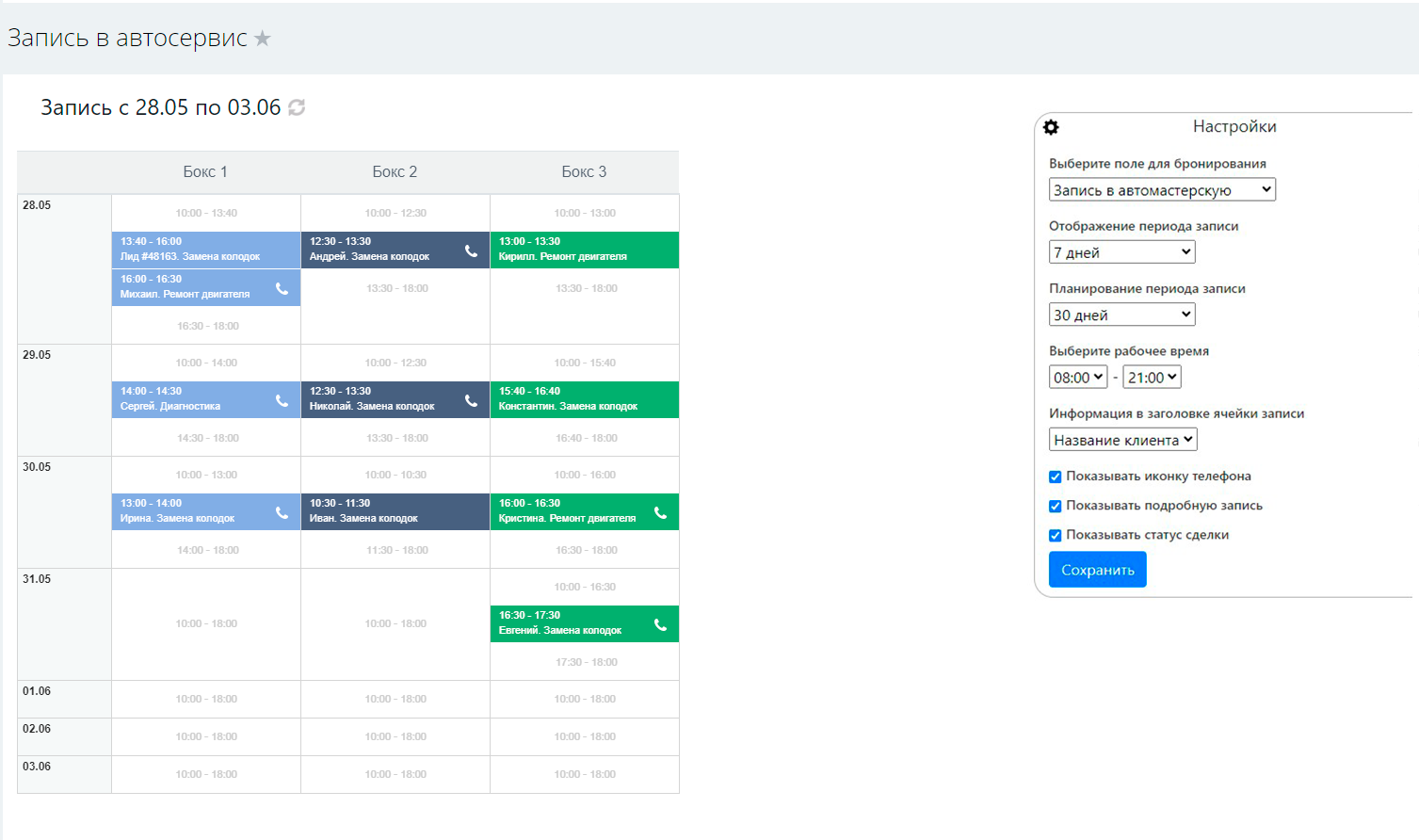Disable the show deal status checkbox

(x=1056, y=535)
